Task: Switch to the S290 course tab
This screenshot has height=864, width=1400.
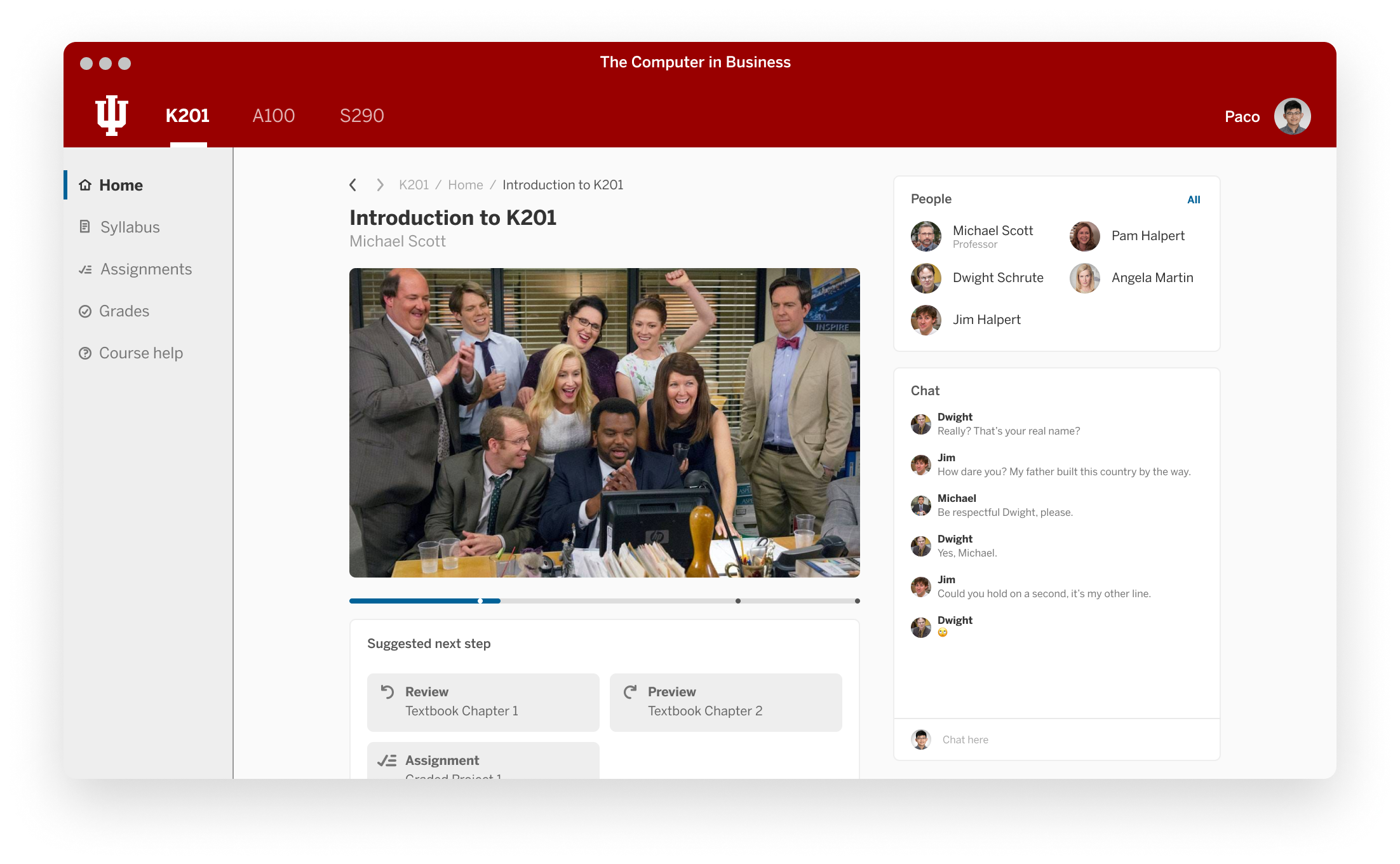Action: point(362,116)
